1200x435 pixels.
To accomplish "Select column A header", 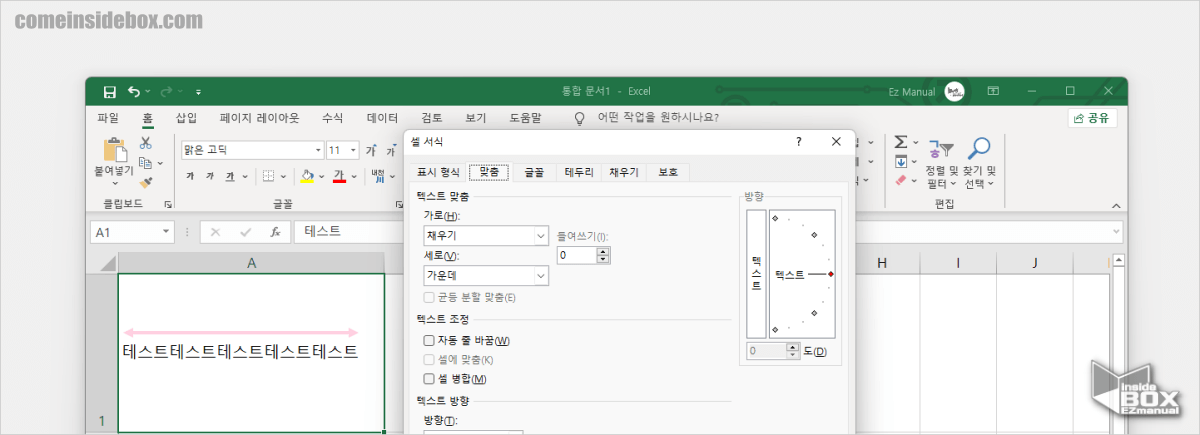I will coord(251,262).
